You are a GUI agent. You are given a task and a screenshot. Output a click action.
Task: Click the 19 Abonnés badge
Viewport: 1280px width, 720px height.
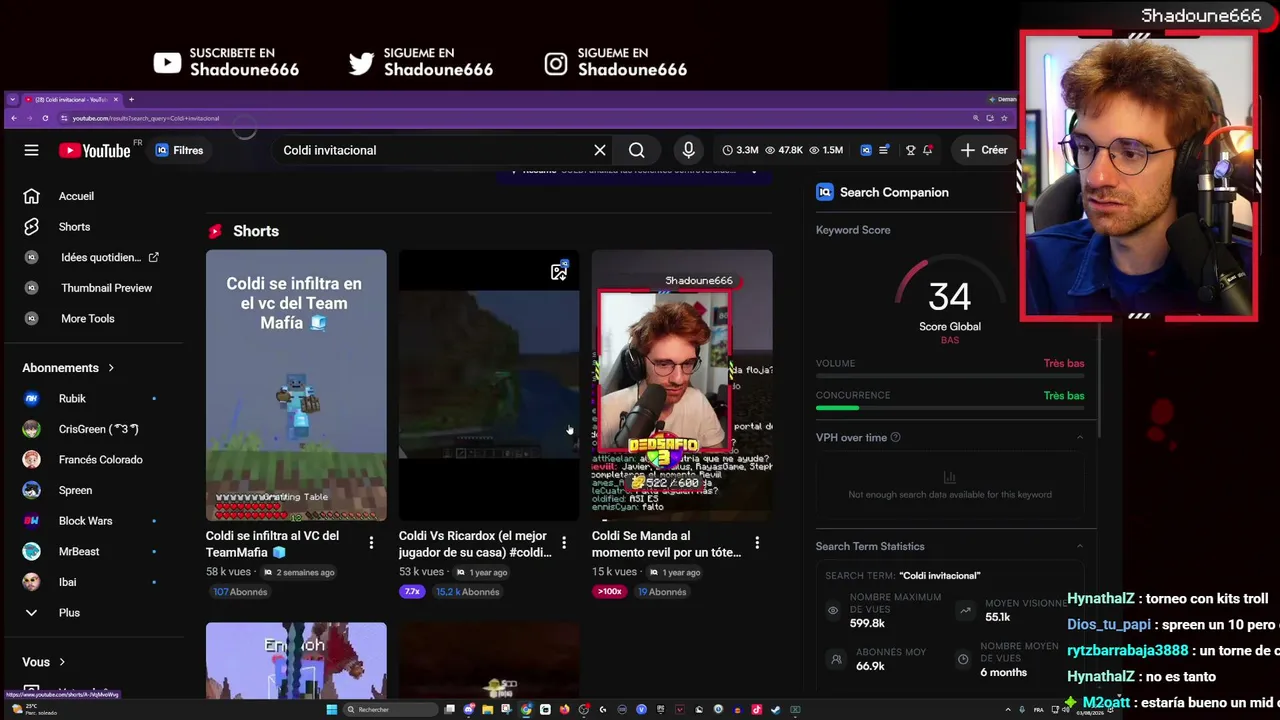coord(662,592)
